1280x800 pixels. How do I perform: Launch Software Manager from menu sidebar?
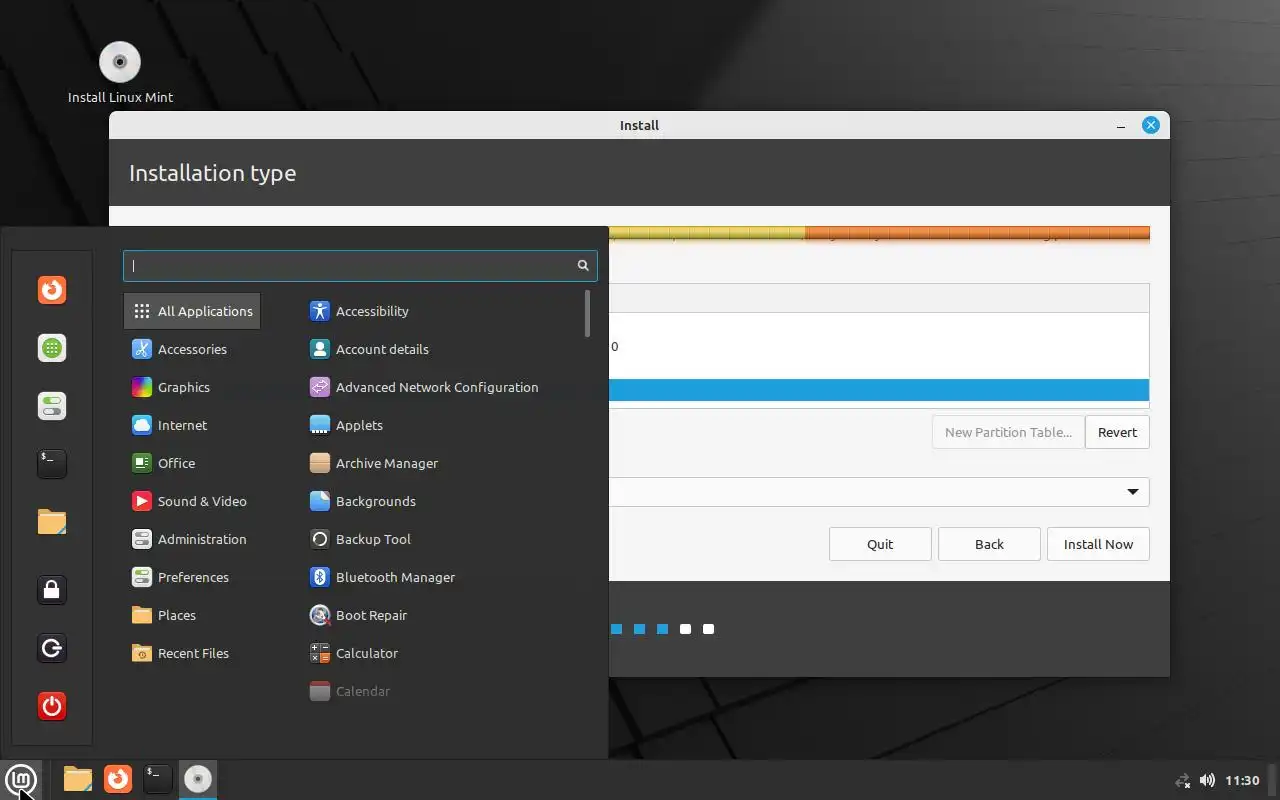[x=52, y=347]
